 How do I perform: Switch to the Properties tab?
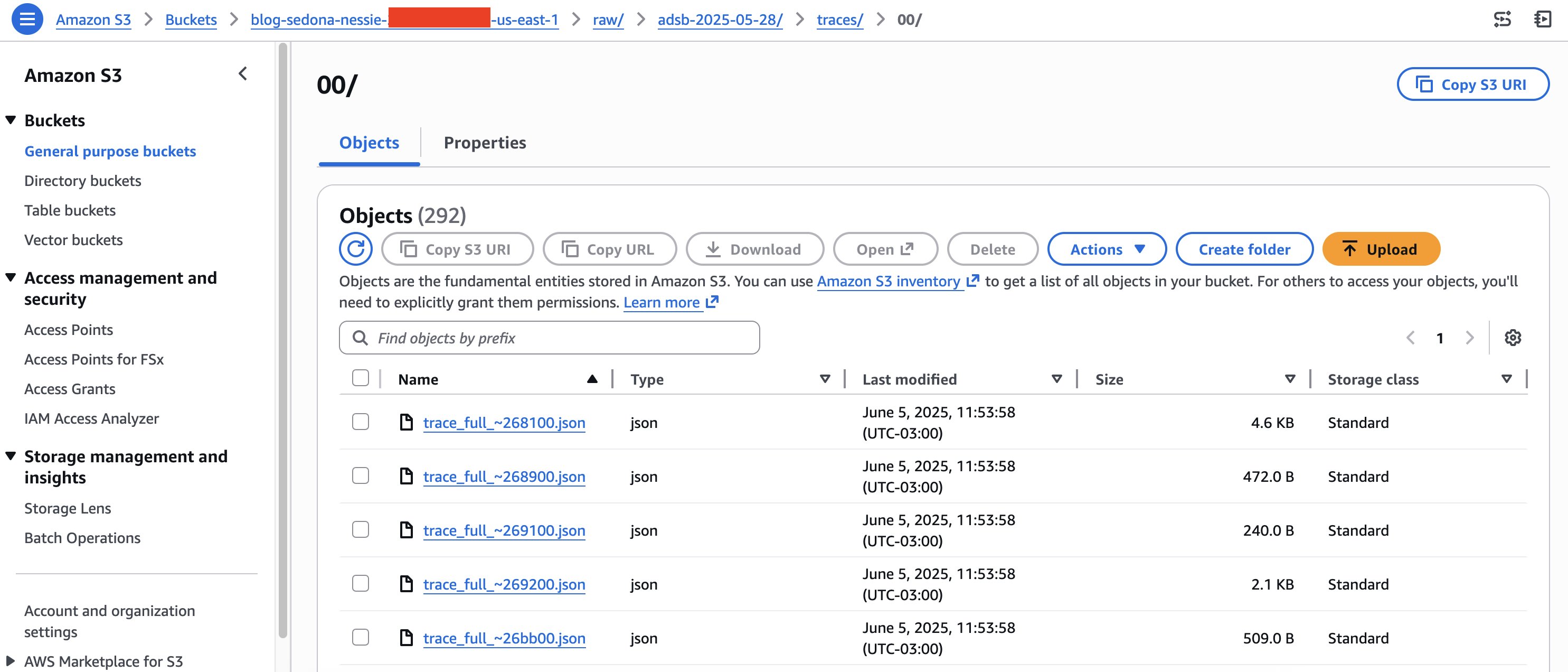point(485,143)
